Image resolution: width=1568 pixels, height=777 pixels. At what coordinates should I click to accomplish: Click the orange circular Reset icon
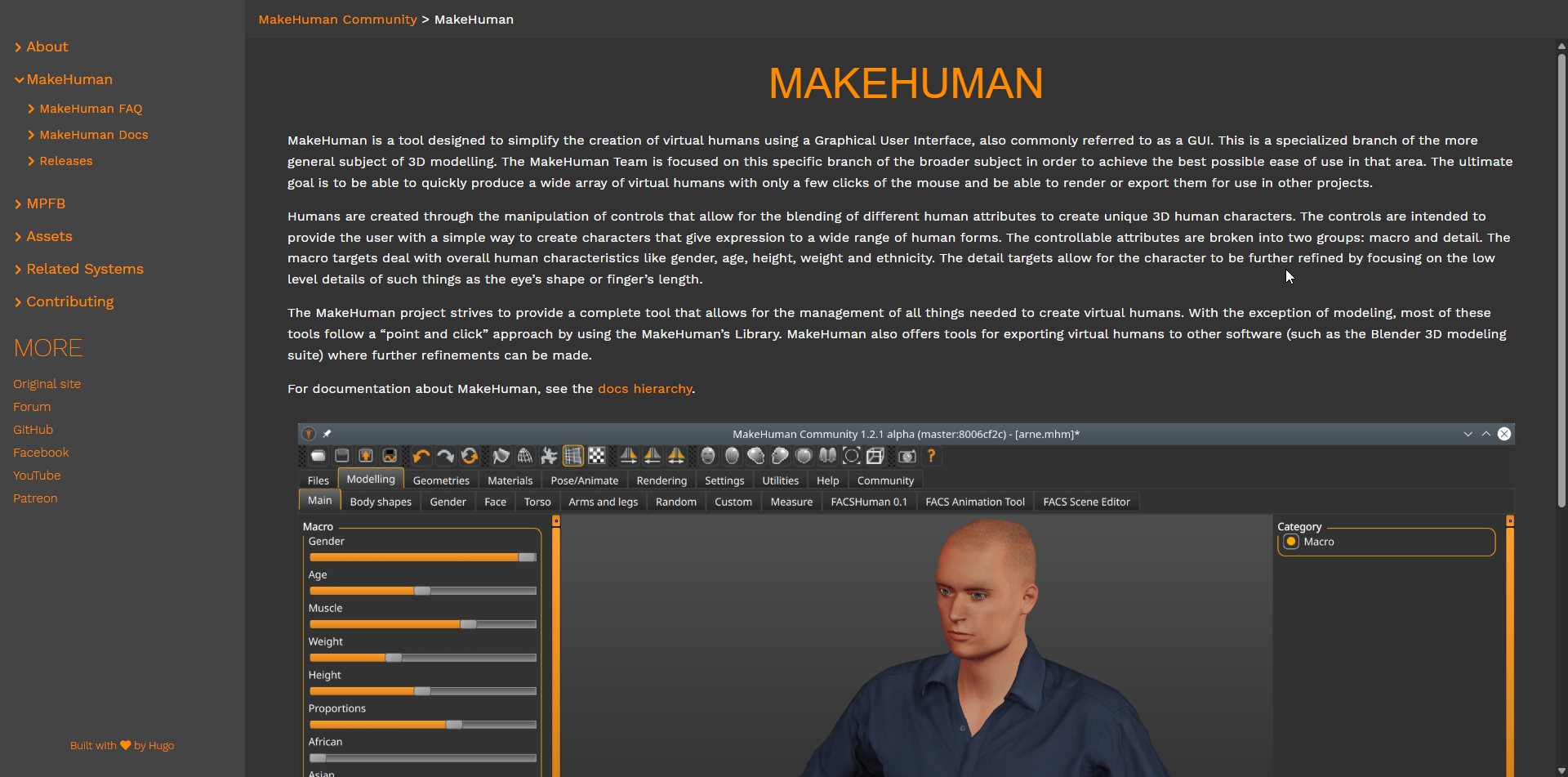(x=470, y=456)
